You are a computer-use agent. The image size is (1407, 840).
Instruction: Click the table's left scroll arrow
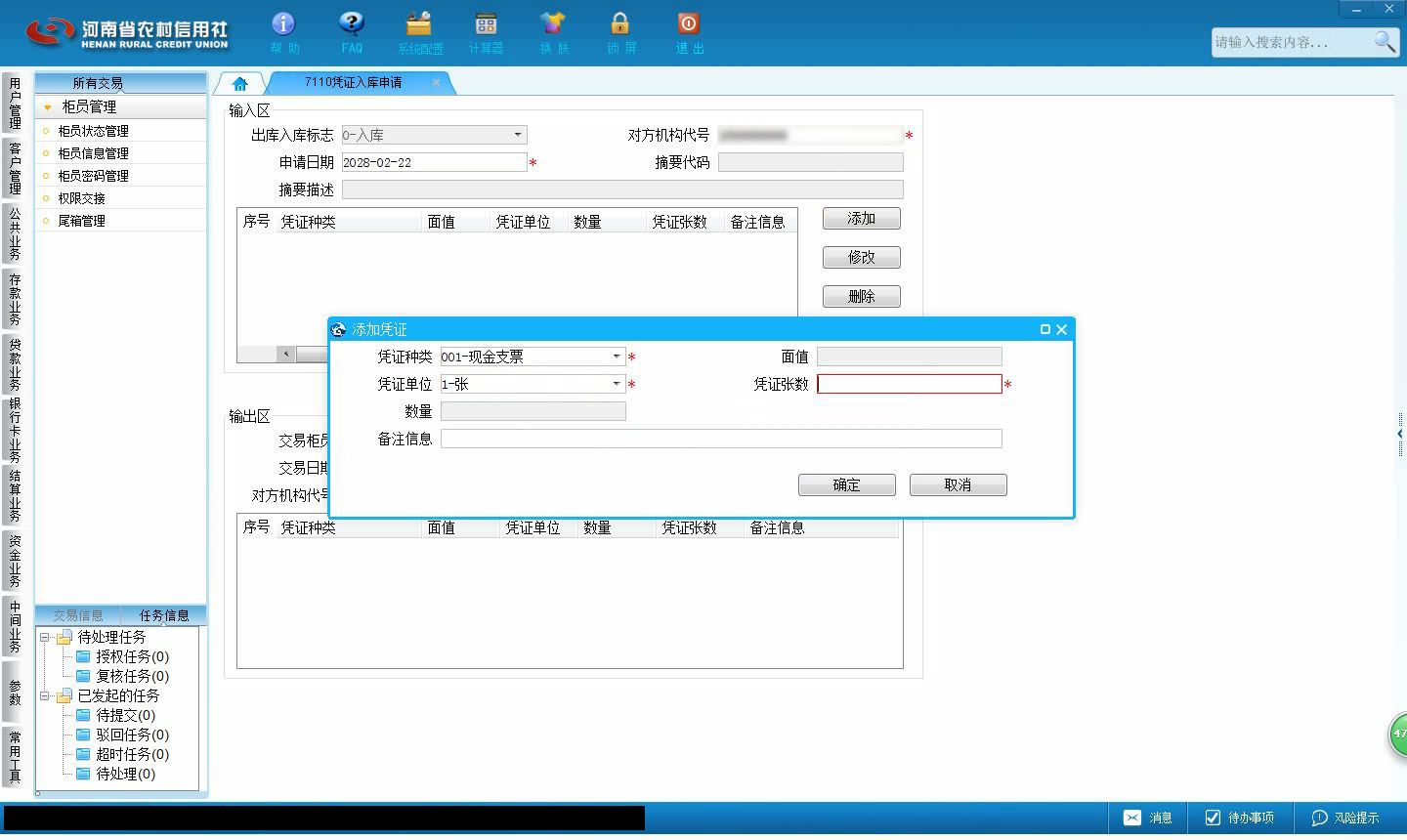[286, 354]
